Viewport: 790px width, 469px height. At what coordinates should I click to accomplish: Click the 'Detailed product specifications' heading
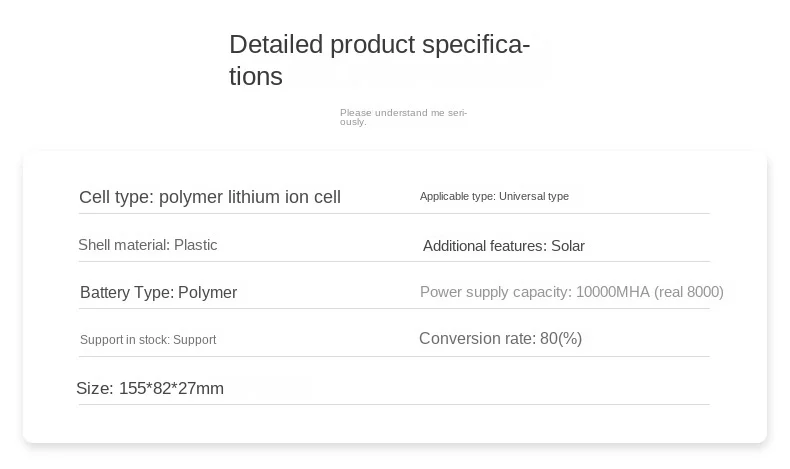[x=379, y=45]
